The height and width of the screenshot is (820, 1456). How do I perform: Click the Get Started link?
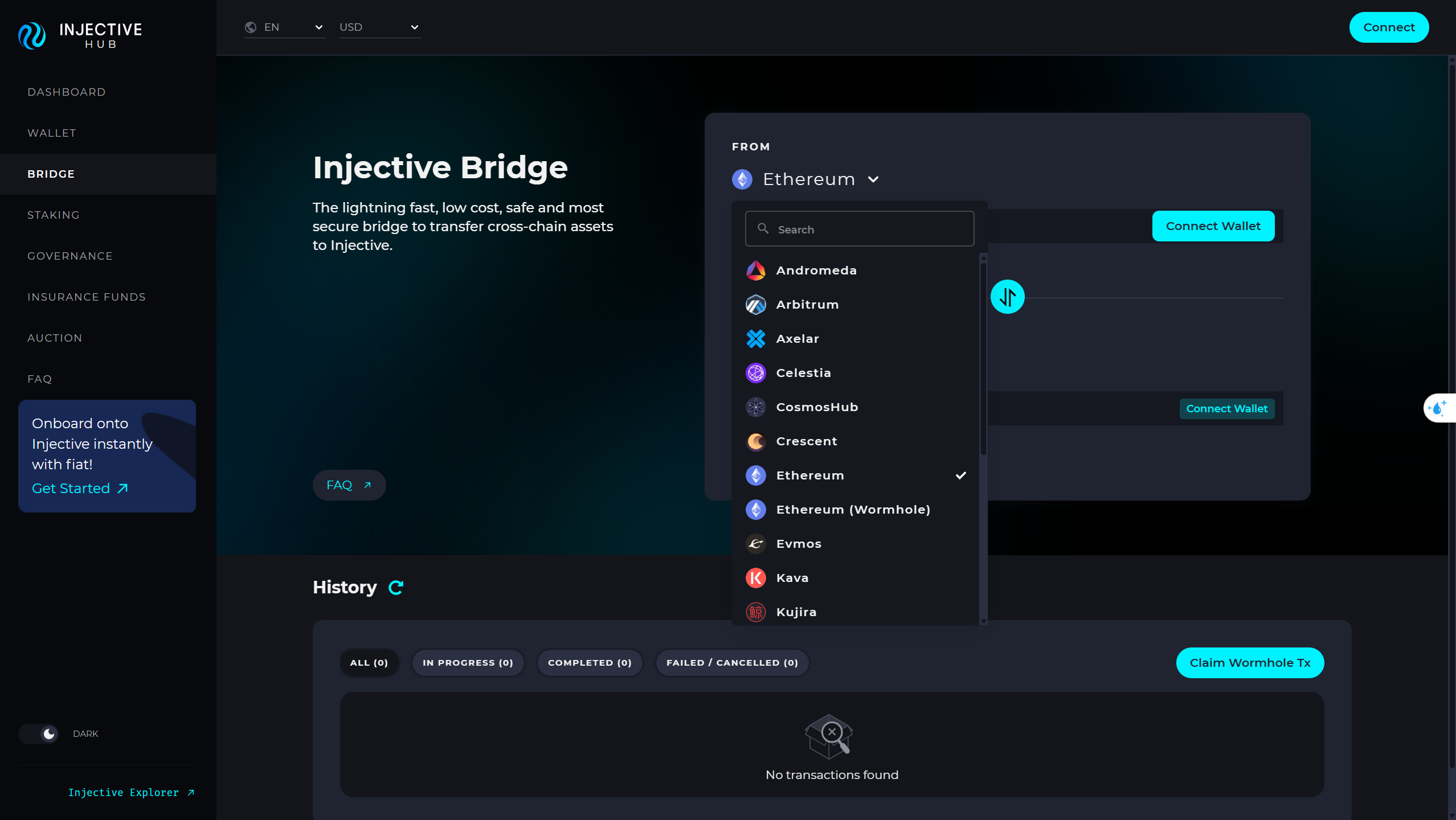pos(80,489)
